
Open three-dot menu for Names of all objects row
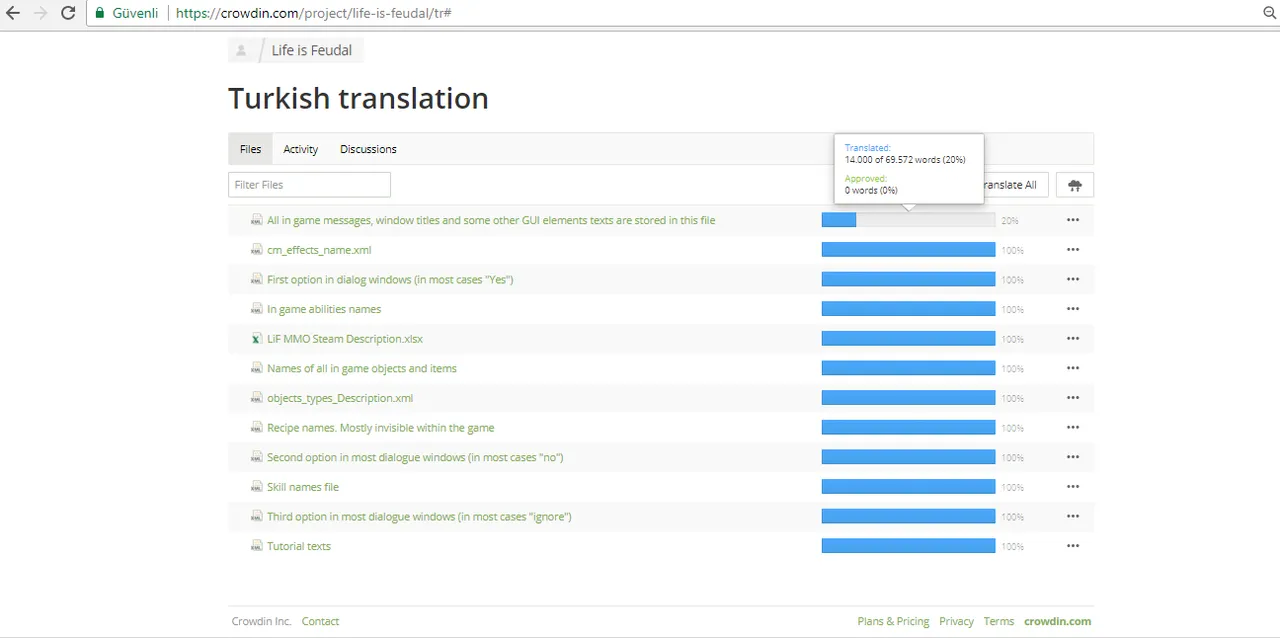tap(1073, 368)
